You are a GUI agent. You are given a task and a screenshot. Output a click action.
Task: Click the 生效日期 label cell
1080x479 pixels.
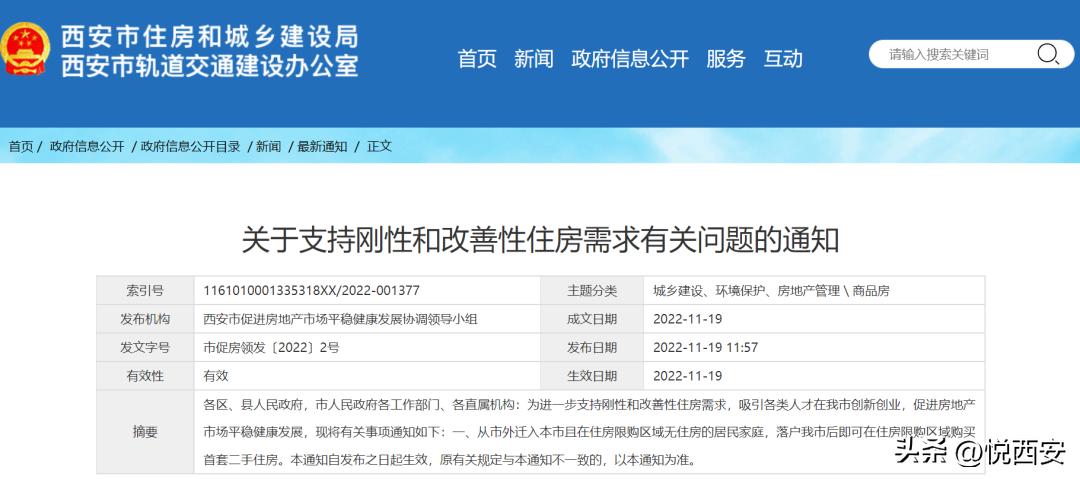tap(592, 376)
